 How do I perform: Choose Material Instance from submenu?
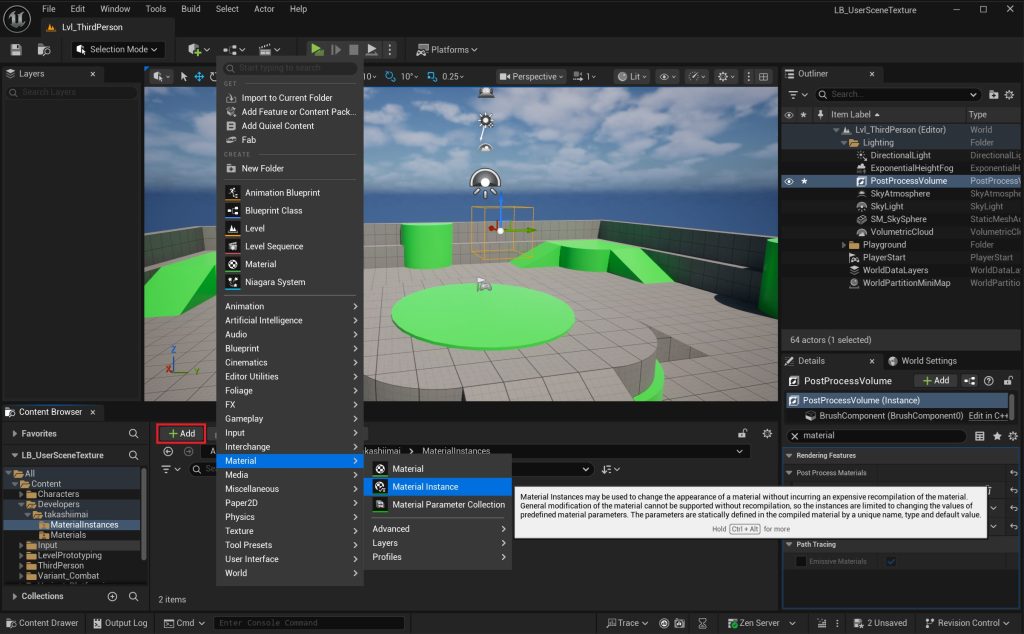tap(425, 487)
